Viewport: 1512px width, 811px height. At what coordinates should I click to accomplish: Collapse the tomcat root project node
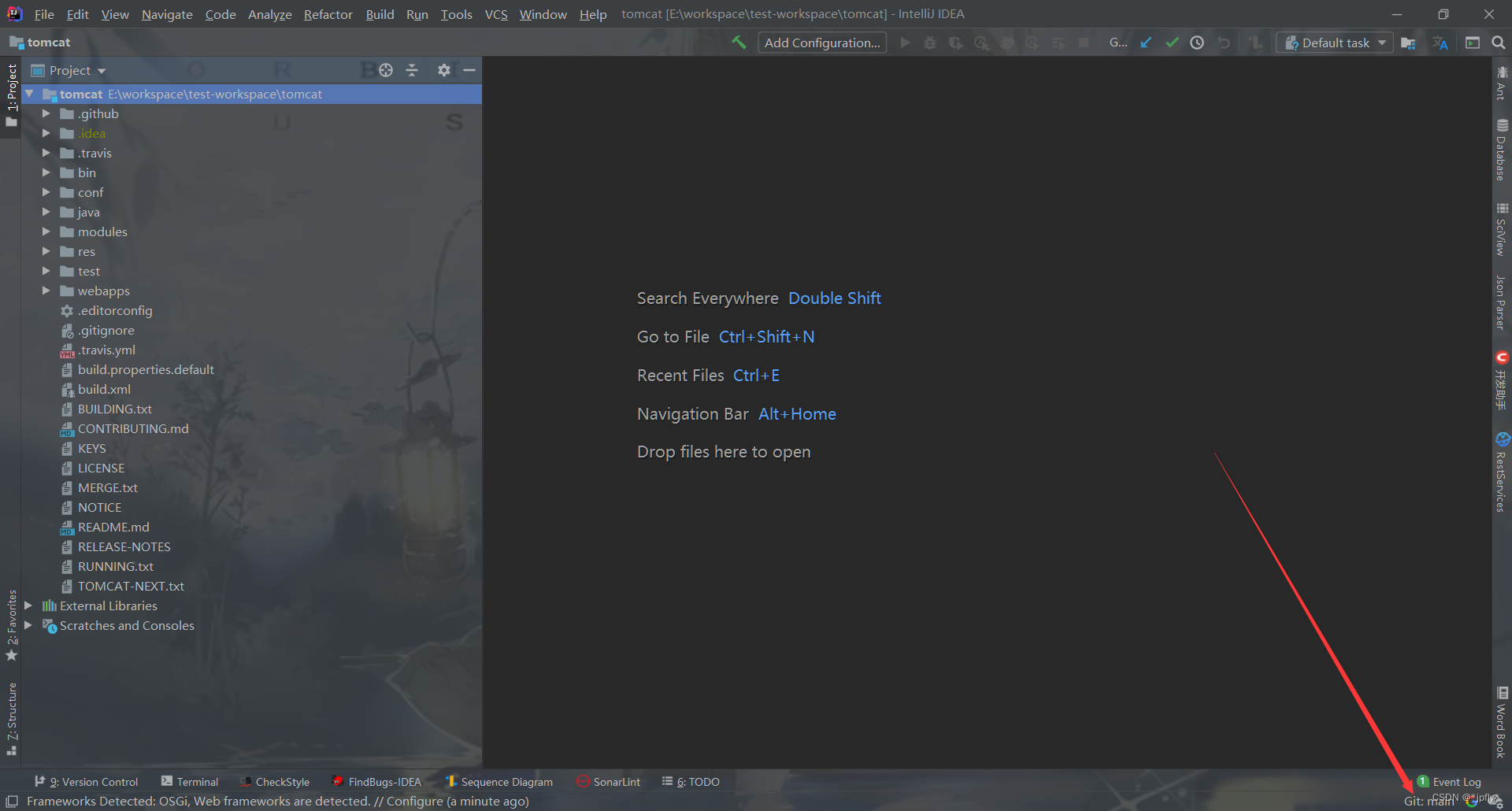click(29, 94)
